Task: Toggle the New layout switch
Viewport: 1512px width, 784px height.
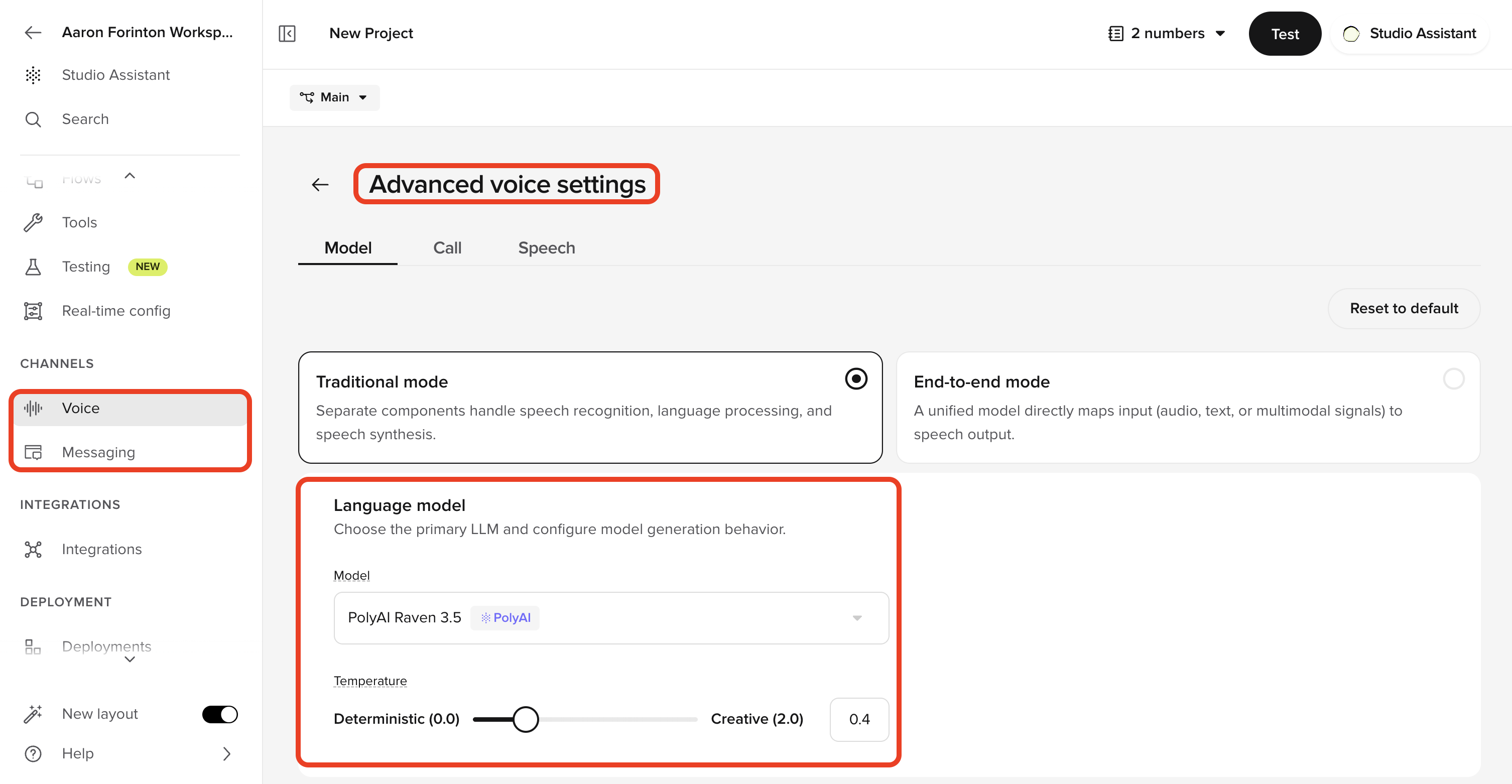Action: click(x=219, y=714)
